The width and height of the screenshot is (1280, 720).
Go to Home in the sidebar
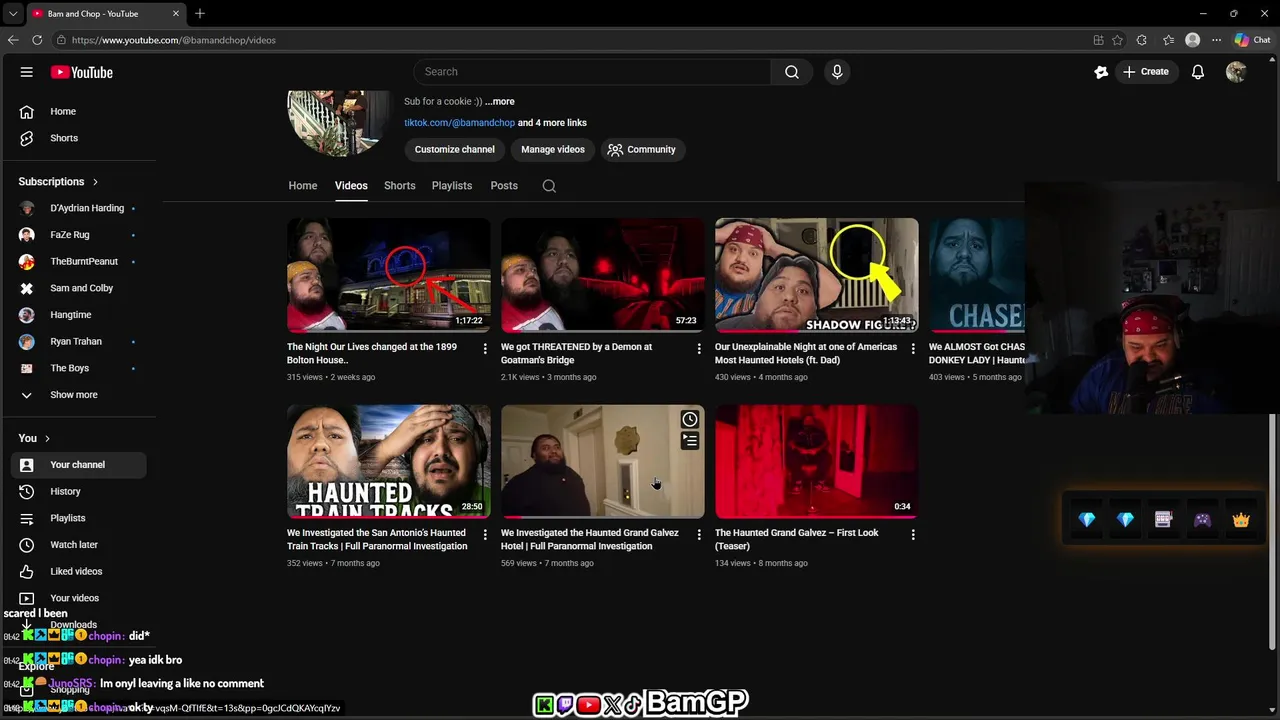pyautogui.click(x=78, y=111)
